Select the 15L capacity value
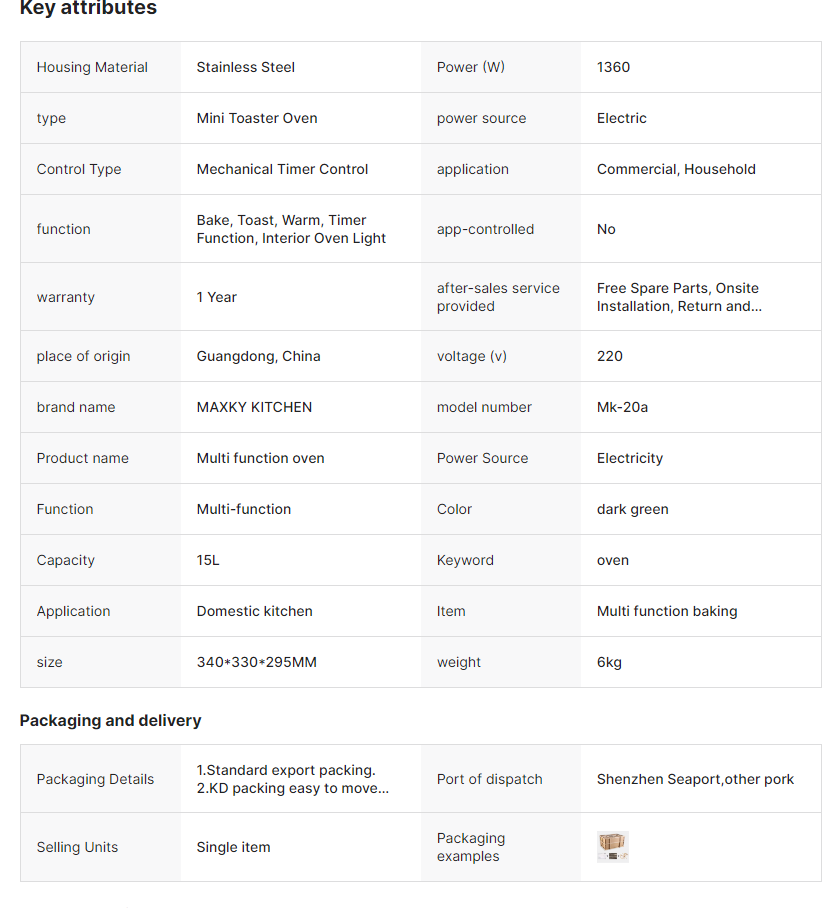The image size is (835, 908). 208,560
